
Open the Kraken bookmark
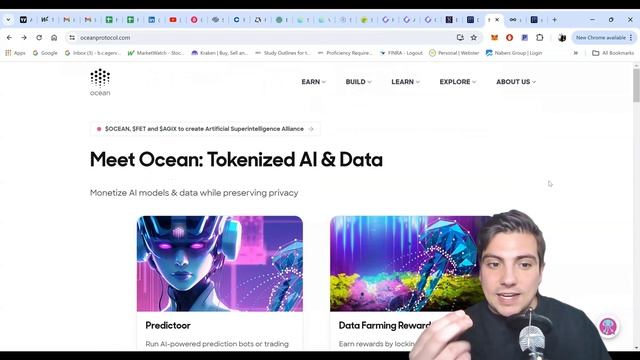(220, 53)
